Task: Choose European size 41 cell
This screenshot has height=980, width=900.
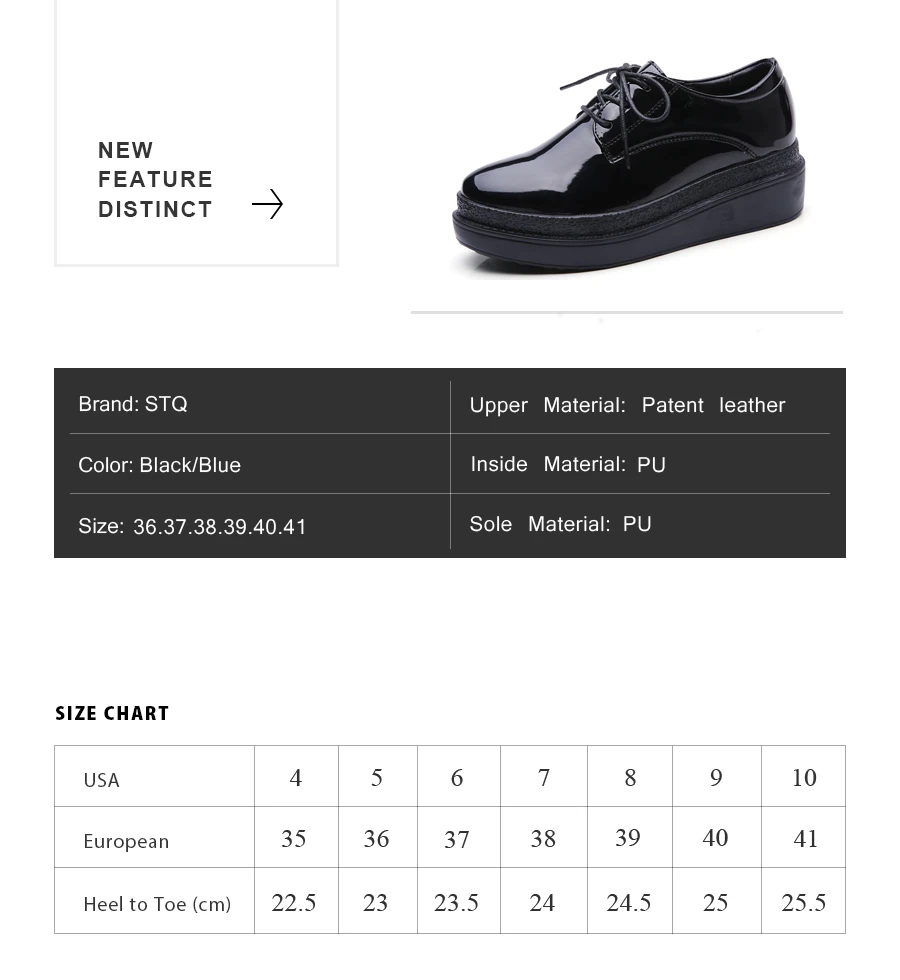Action: 805,838
